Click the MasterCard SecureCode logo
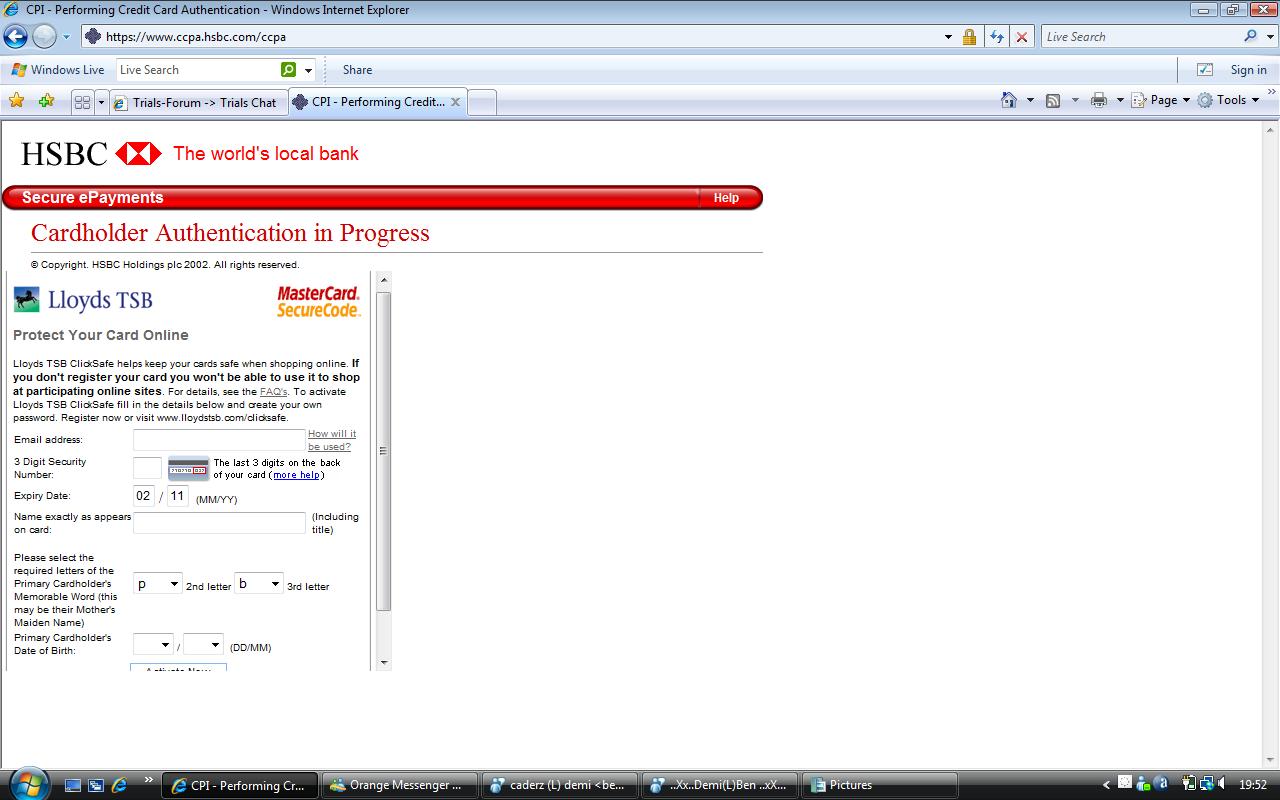 [318, 301]
